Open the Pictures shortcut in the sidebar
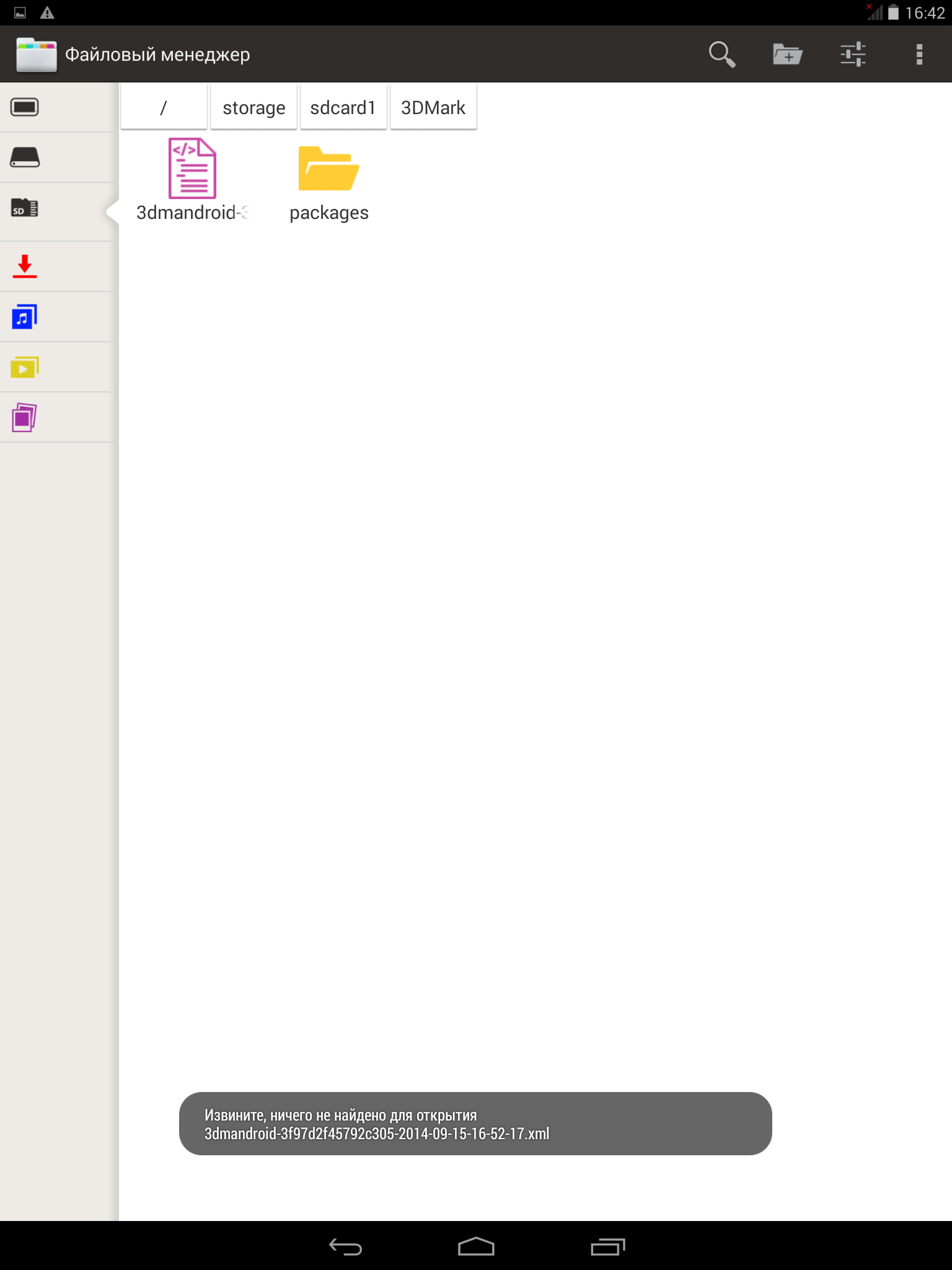The width and height of the screenshot is (952, 1270). tap(25, 417)
